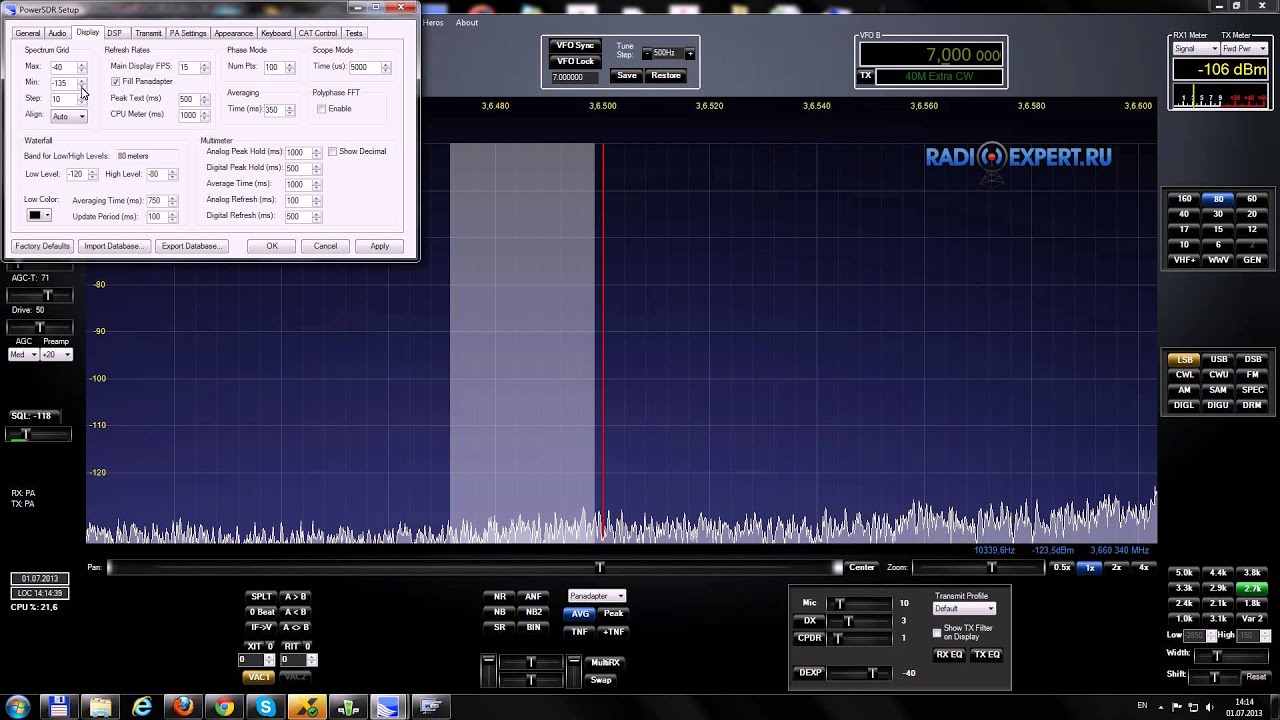
Task: Click the Main Display FPS field
Action: 187,67
